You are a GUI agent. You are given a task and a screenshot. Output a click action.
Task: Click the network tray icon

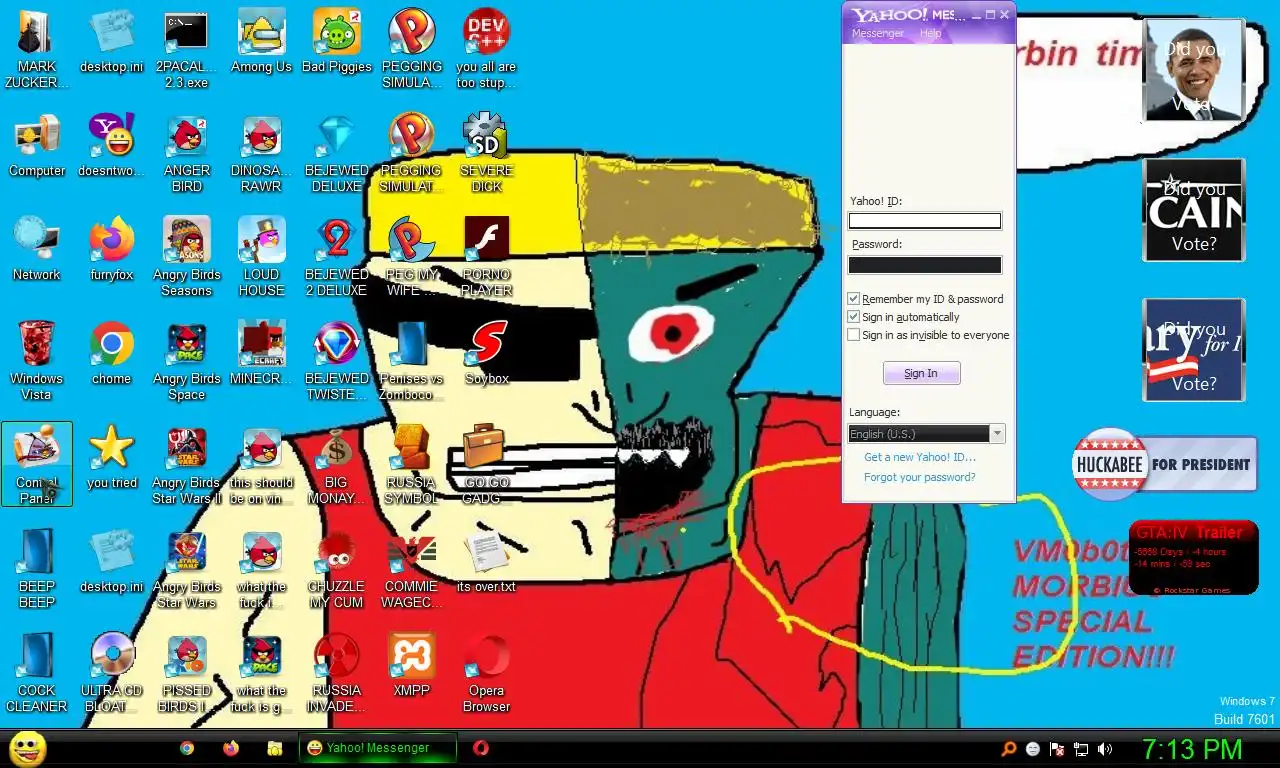pyautogui.click(x=1081, y=749)
